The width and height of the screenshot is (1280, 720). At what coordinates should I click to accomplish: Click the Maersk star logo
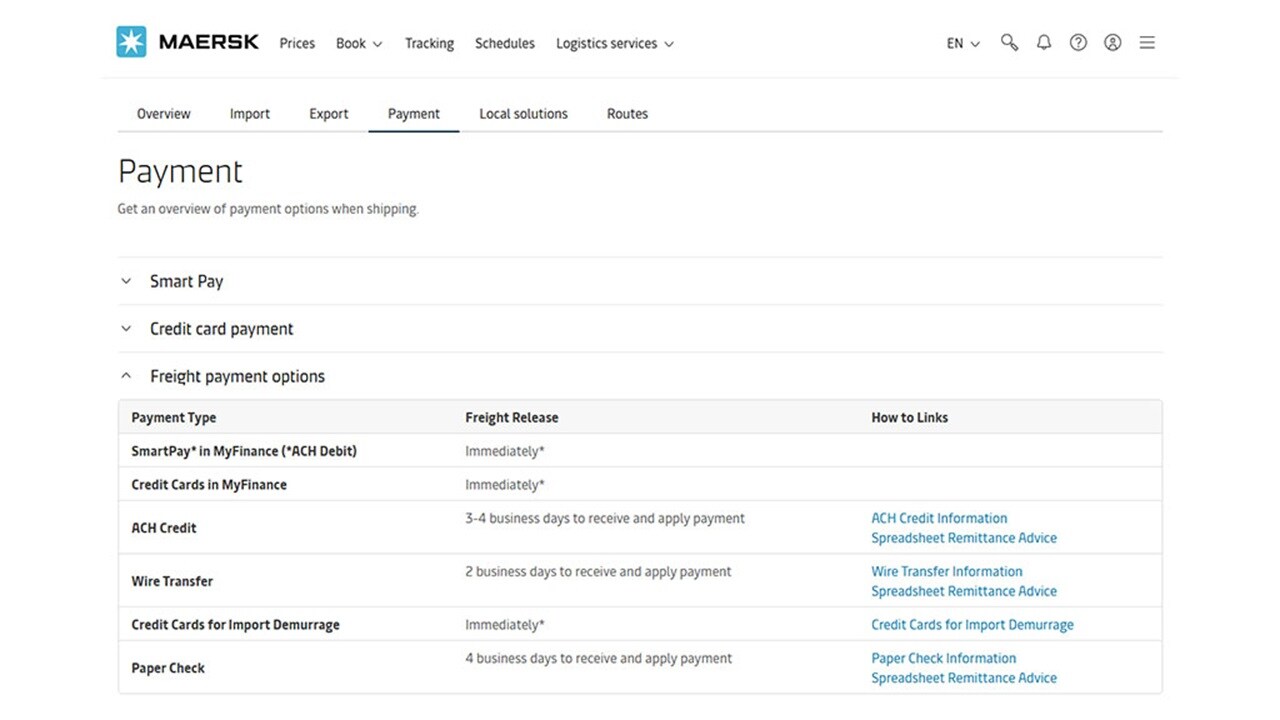tap(131, 42)
